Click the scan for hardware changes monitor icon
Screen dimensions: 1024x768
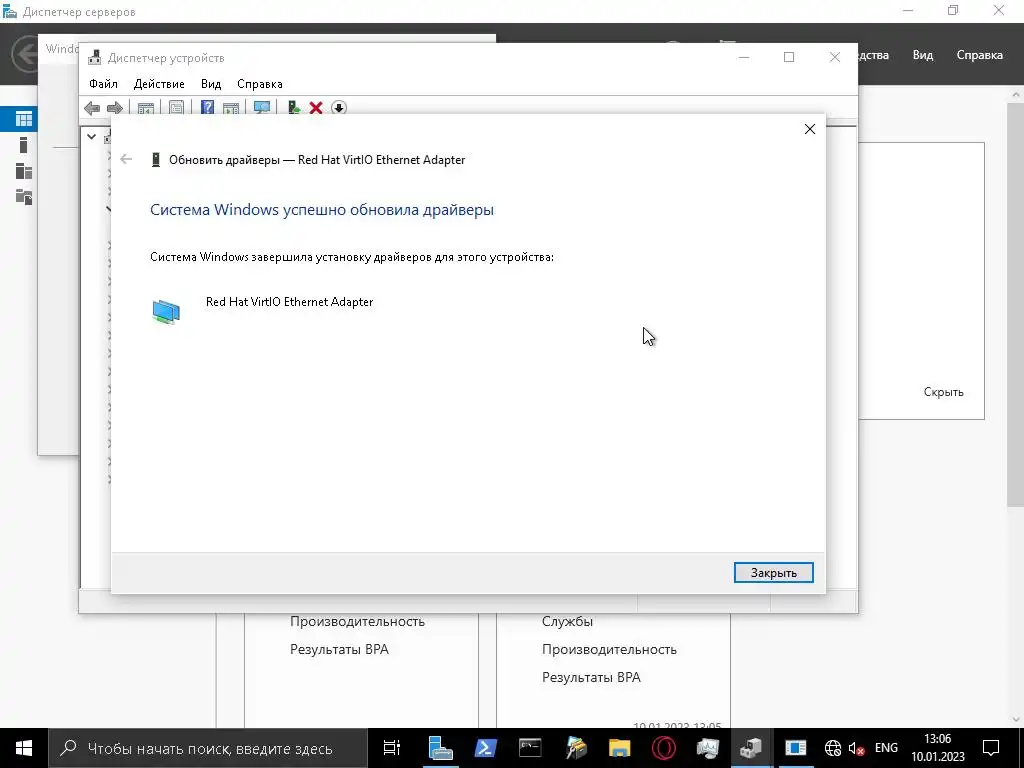(x=262, y=108)
